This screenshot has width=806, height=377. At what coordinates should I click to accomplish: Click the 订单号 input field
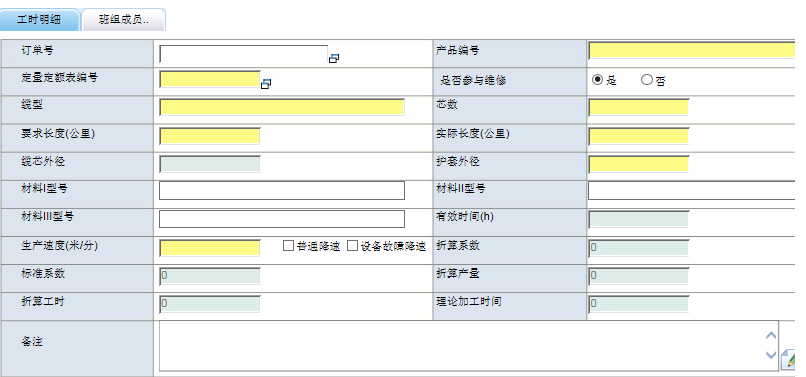click(244, 54)
